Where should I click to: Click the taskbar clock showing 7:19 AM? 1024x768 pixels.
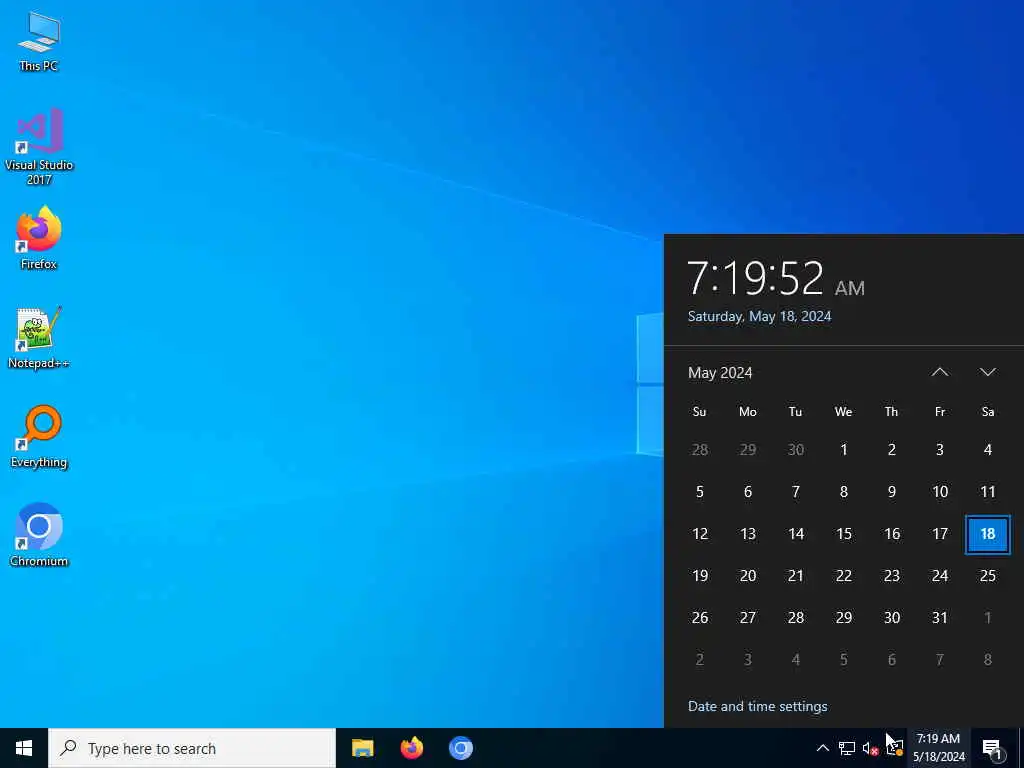[x=938, y=748]
